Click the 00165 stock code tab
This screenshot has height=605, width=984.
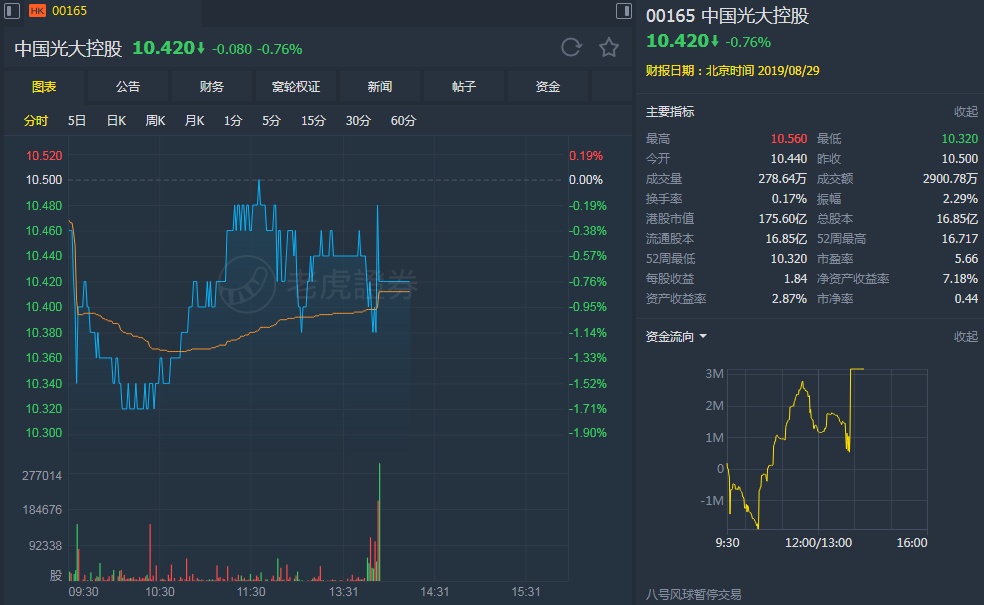pos(69,11)
